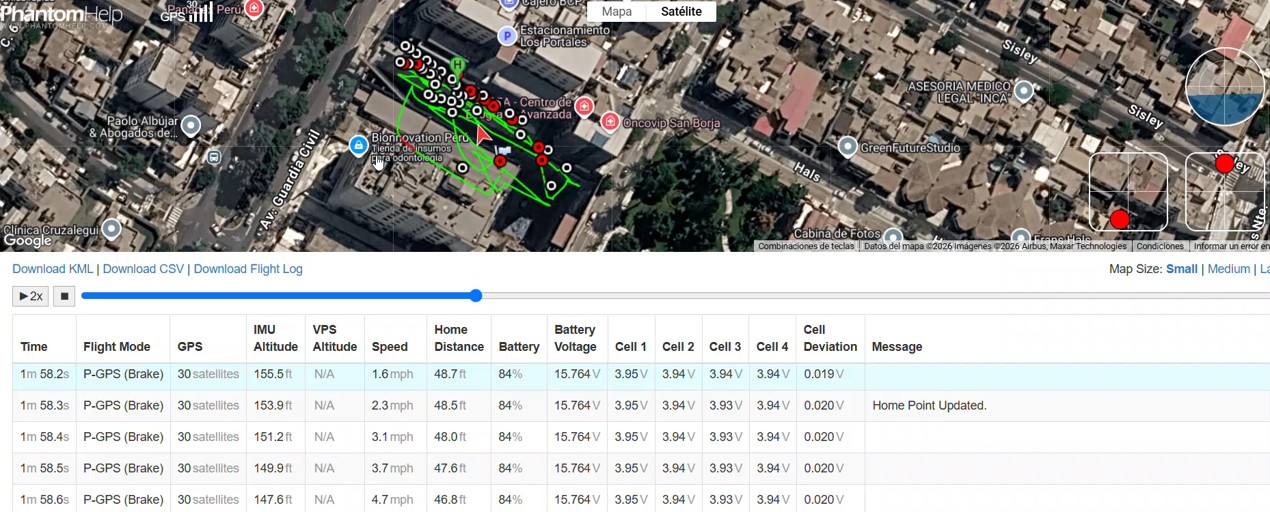1270x512 pixels.
Task: Set map size to Small
Action: point(1181,269)
